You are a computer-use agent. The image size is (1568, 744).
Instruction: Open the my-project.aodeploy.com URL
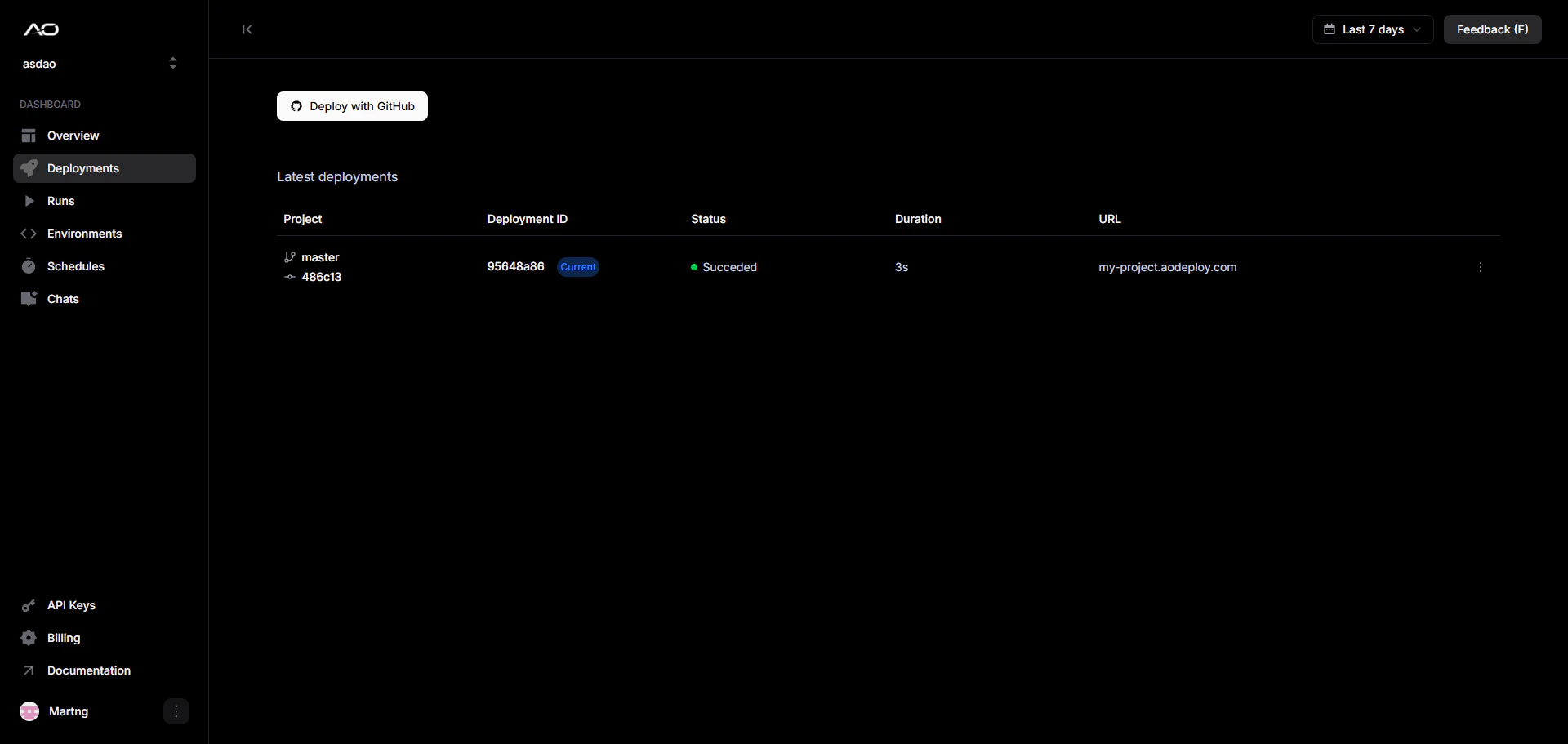click(1168, 267)
